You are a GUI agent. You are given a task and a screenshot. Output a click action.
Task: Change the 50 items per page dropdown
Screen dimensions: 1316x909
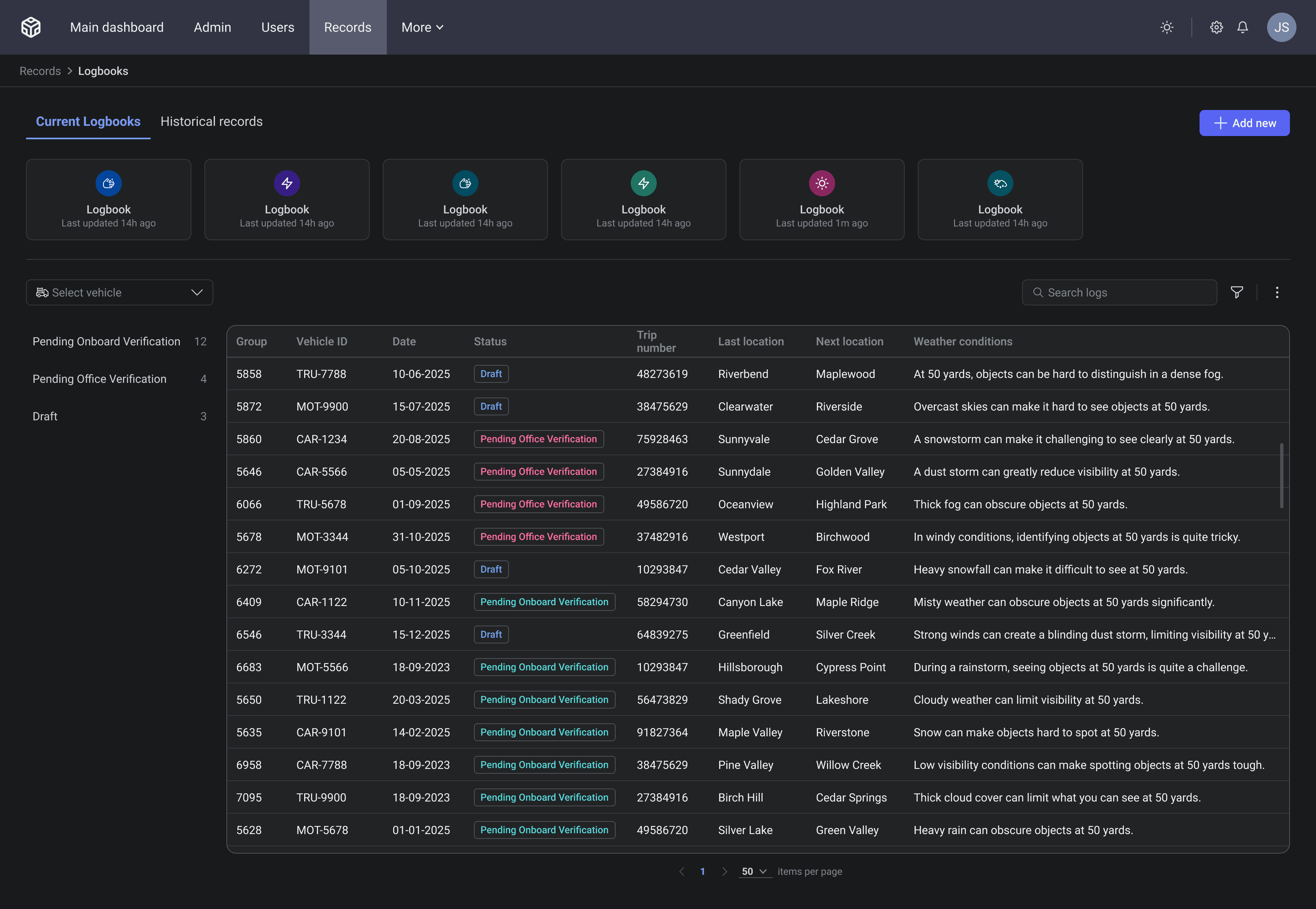click(754, 872)
